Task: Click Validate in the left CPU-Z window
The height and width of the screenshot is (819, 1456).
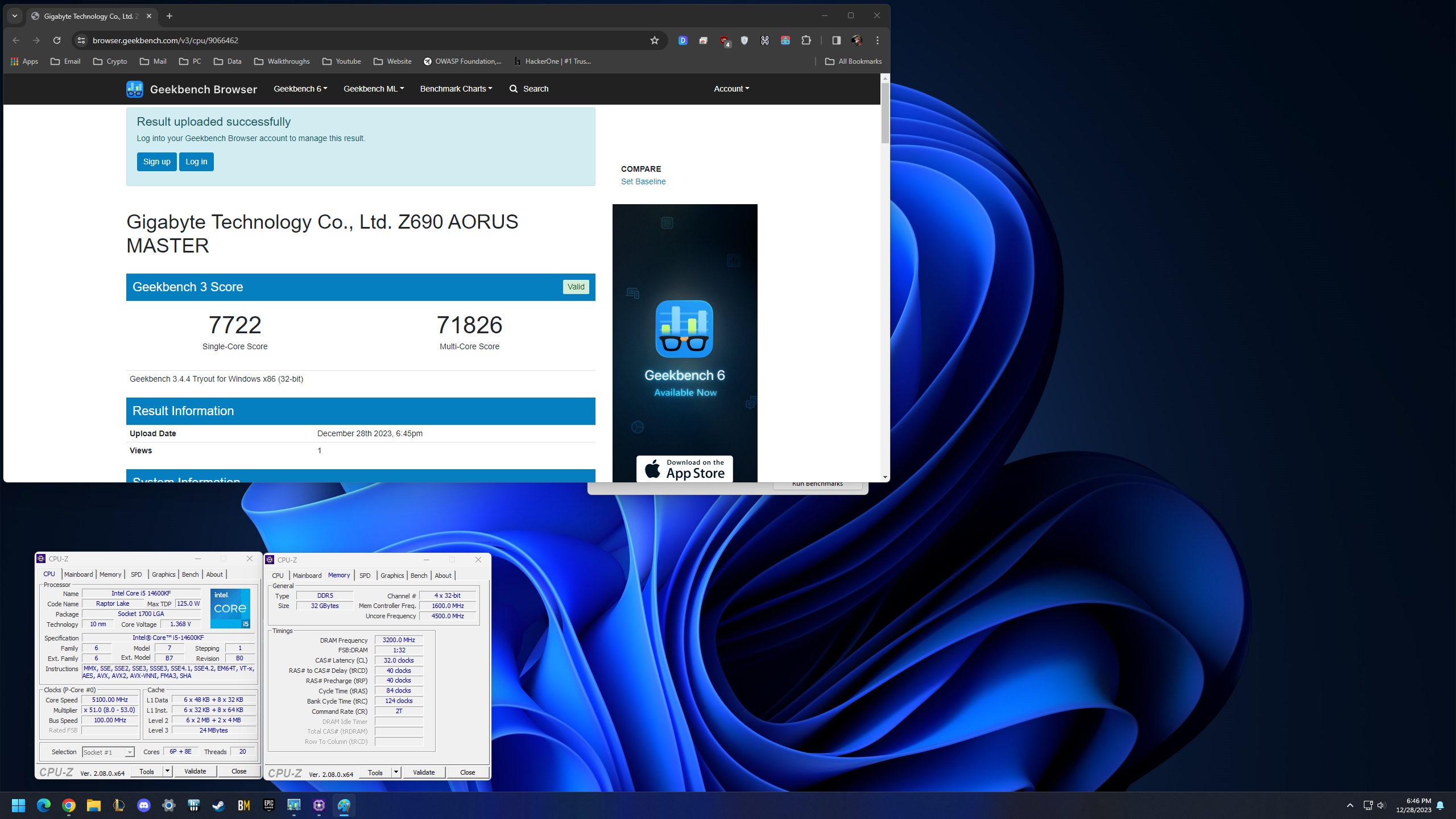Action: coord(195,771)
